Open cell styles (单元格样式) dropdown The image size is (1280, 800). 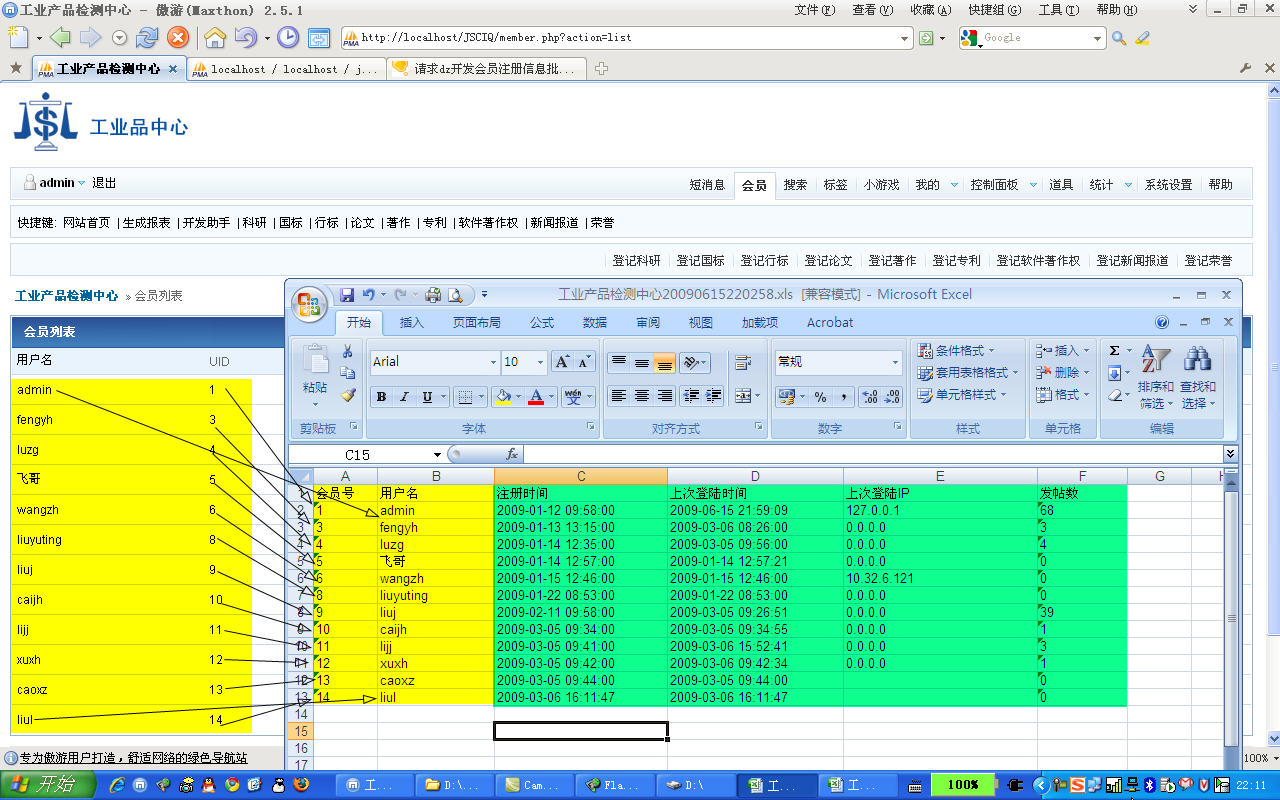pos(962,395)
